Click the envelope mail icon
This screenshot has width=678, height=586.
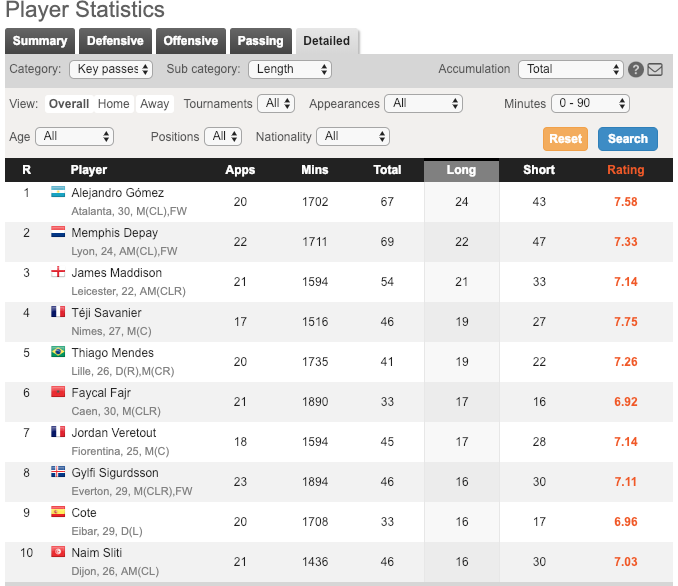pos(656,70)
